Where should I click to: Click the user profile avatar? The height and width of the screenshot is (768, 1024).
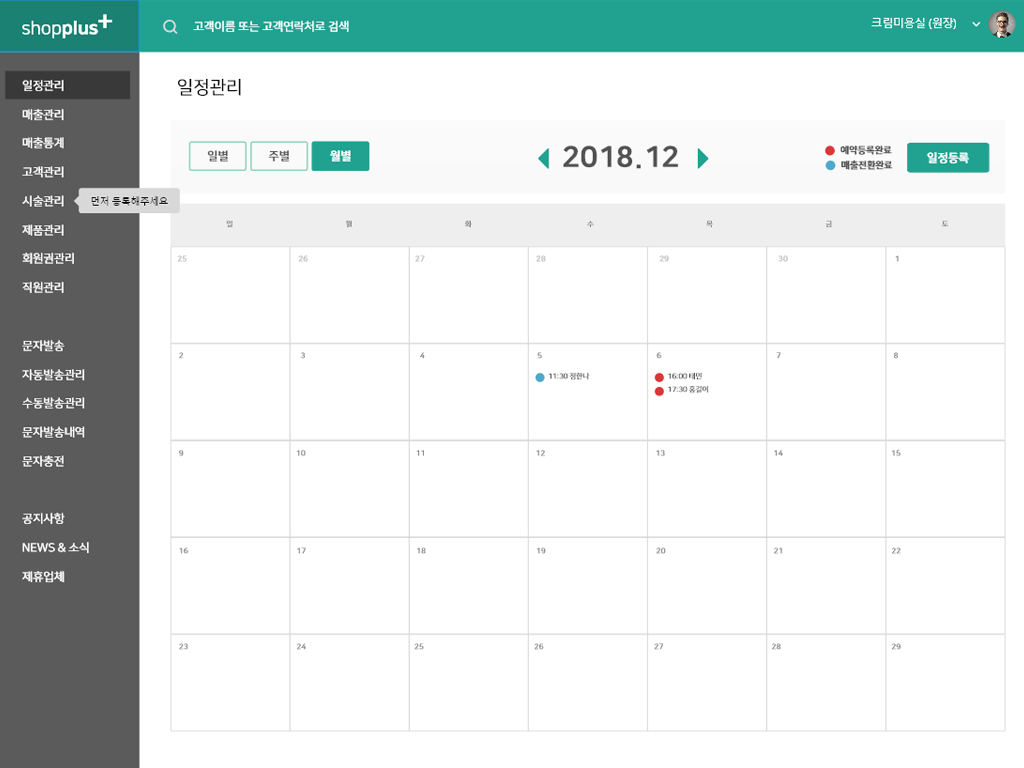click(1001, 25)
